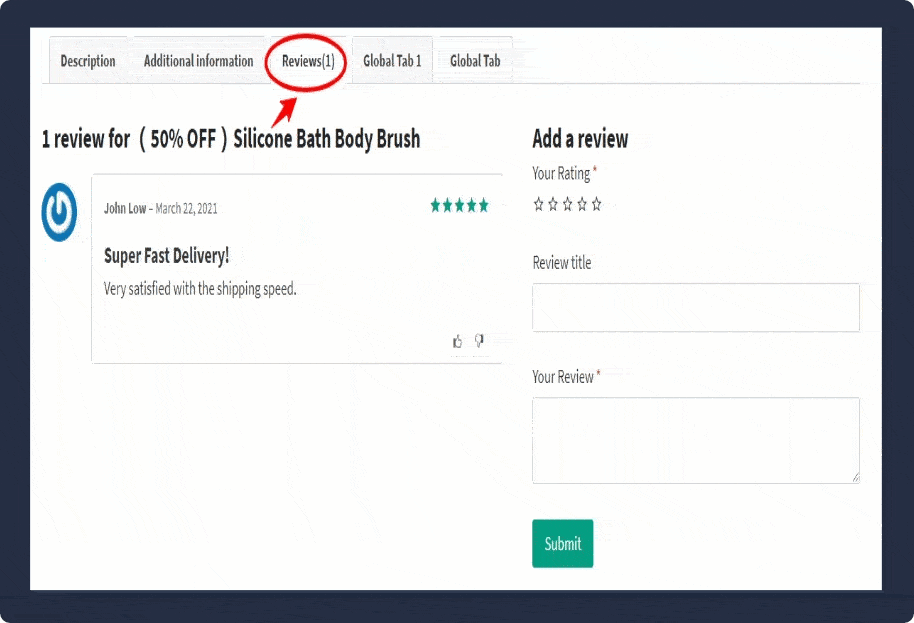Click the thumbs up icon on John Low's review
This screenshot has width=914, height=623.
(x=458, y=342)
